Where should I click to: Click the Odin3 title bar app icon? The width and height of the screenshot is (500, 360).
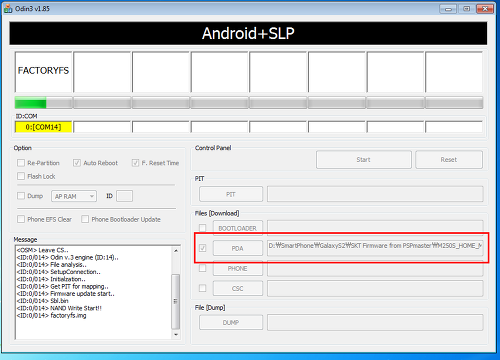tap(8, 8)
